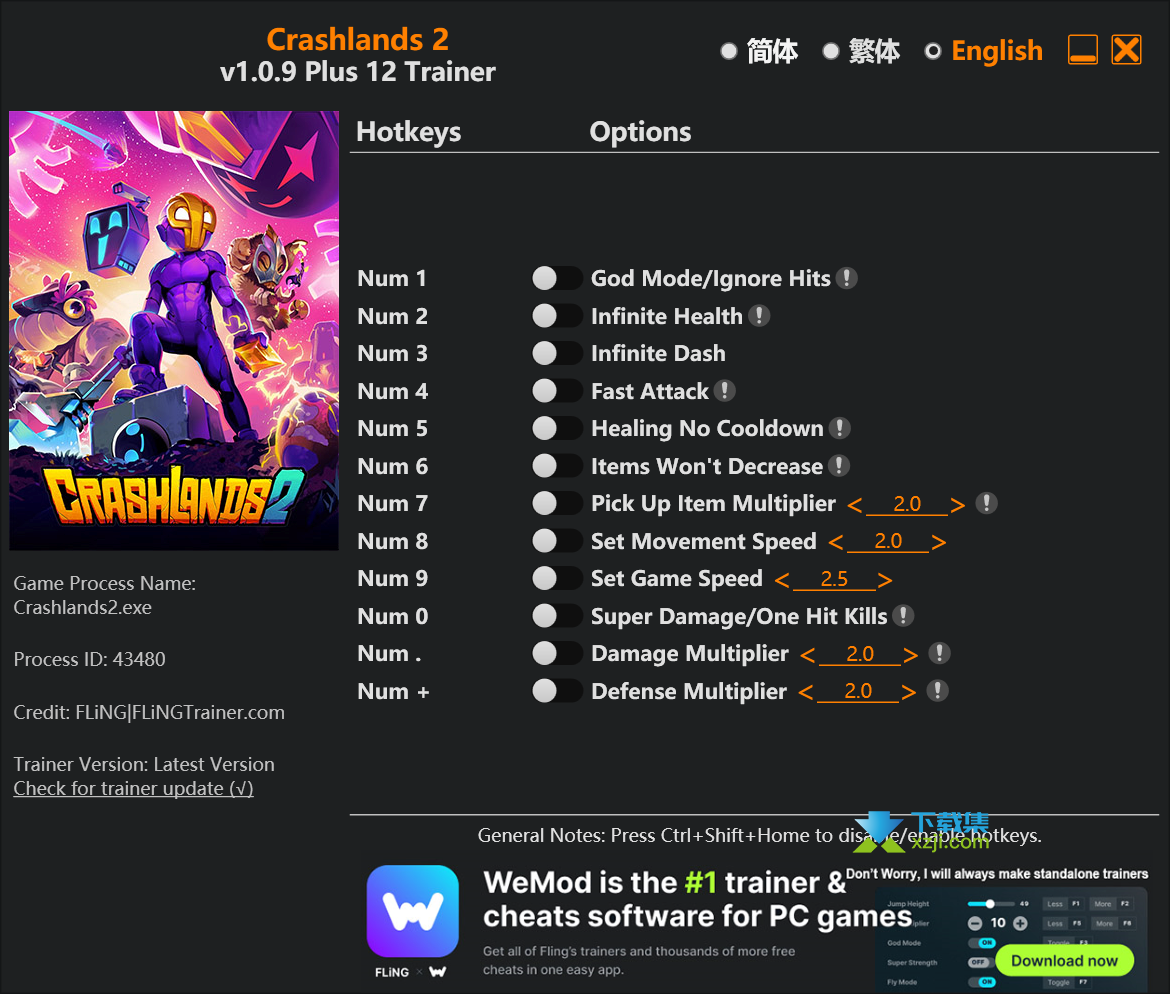Click the WeMod app logo icon
Image resolution: width=1170 pixels, height=994 pixels.
pos(413,910)
